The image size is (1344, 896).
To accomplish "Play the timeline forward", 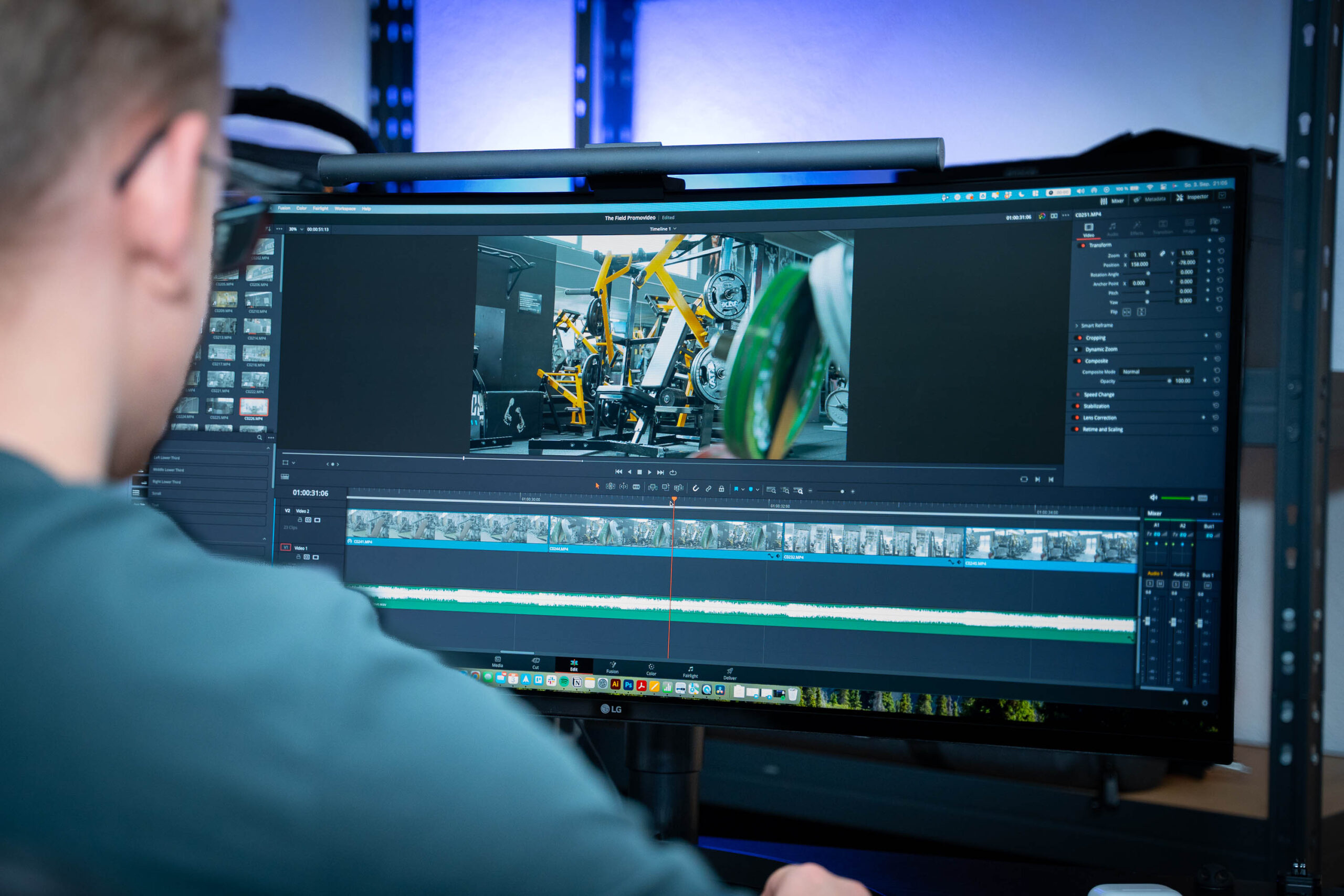I will [649, 472].
